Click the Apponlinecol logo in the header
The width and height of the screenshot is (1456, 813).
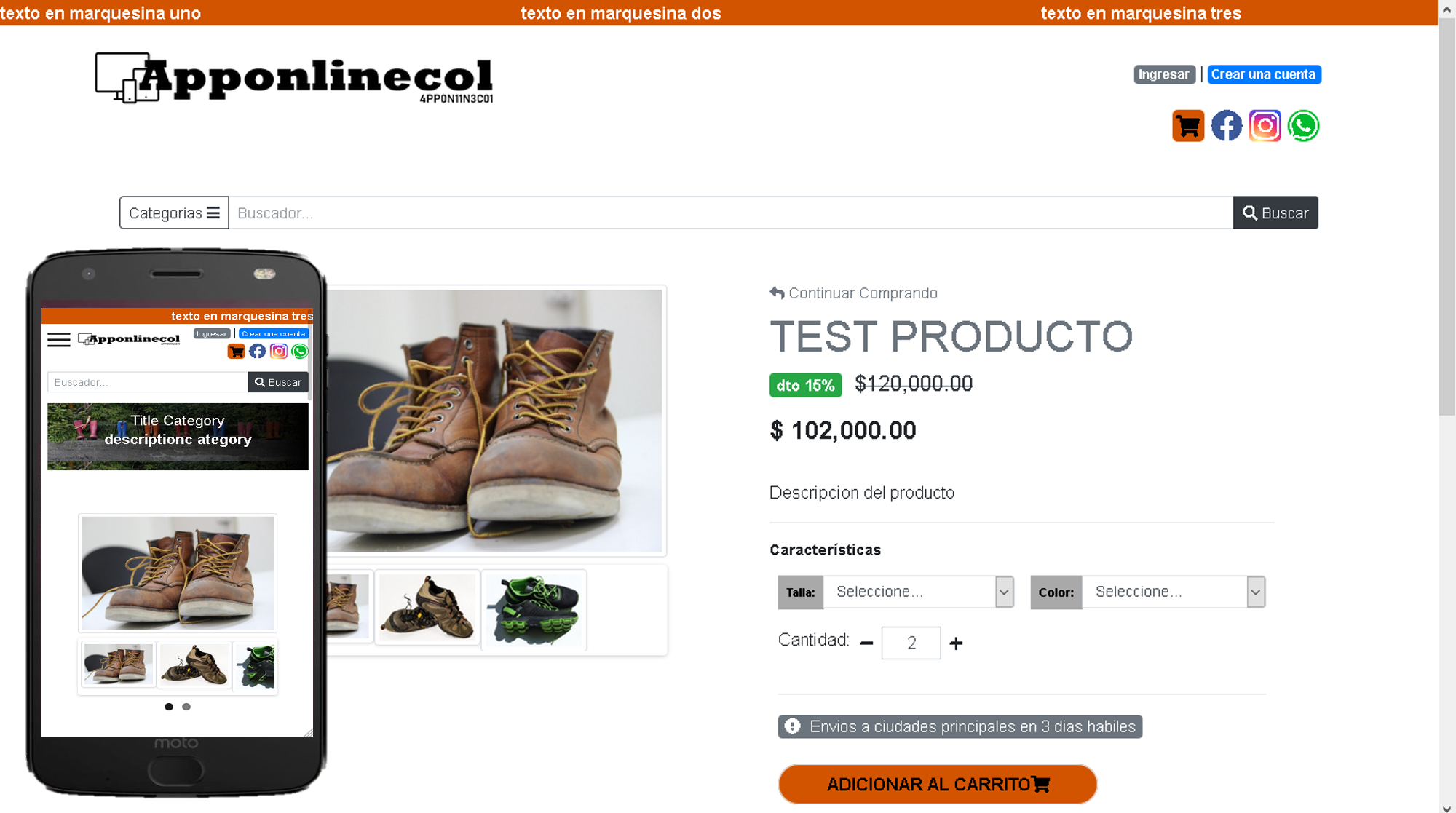294,78
